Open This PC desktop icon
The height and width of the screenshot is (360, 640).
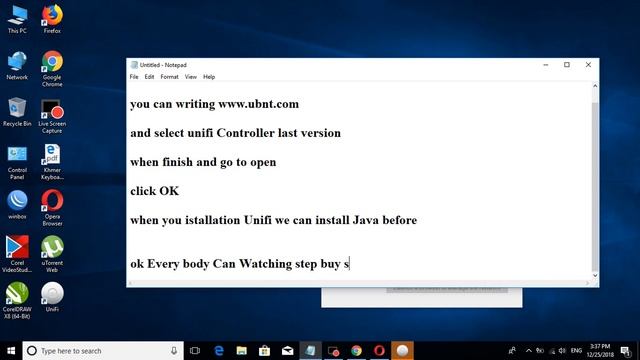point(17,19)
